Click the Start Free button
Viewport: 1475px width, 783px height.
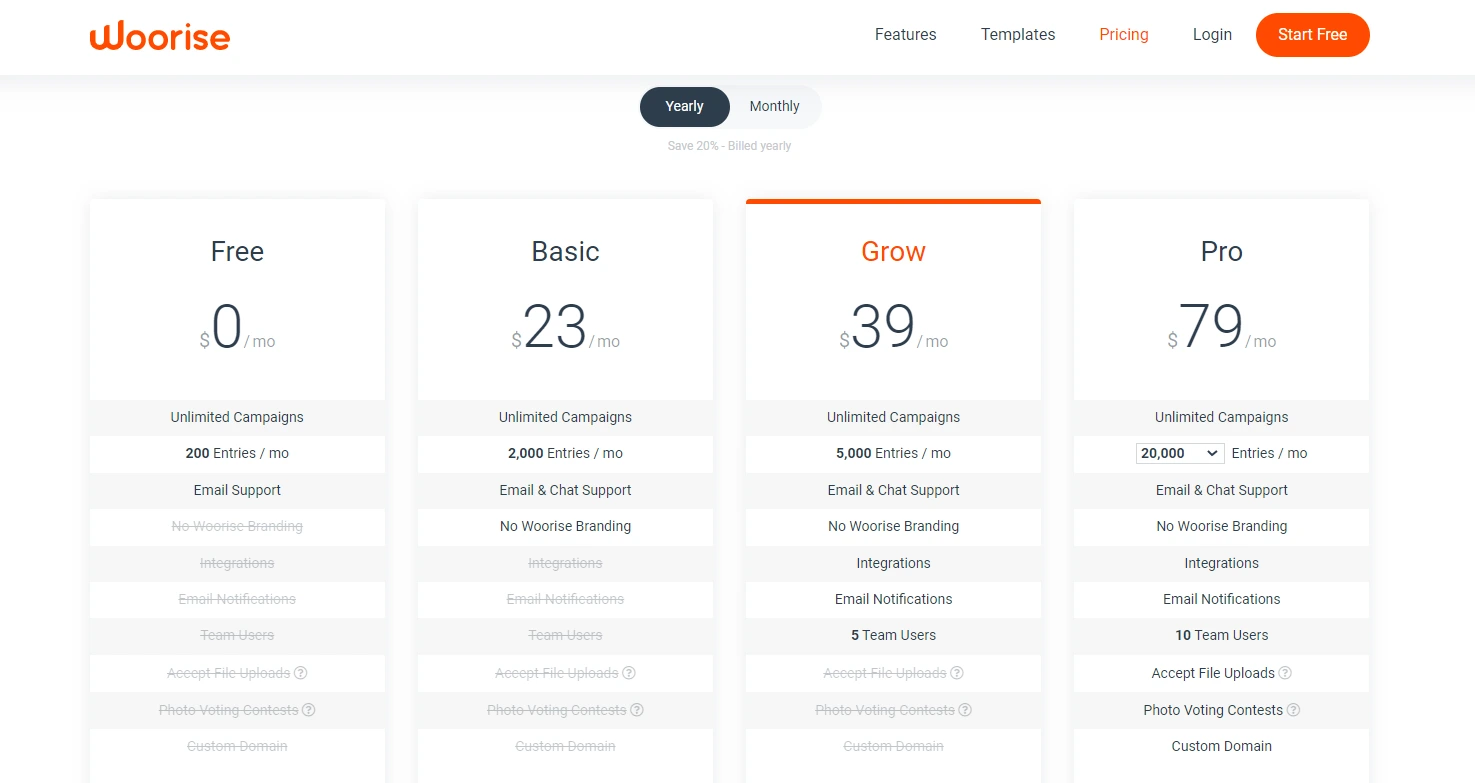[x=1313, y=35]
